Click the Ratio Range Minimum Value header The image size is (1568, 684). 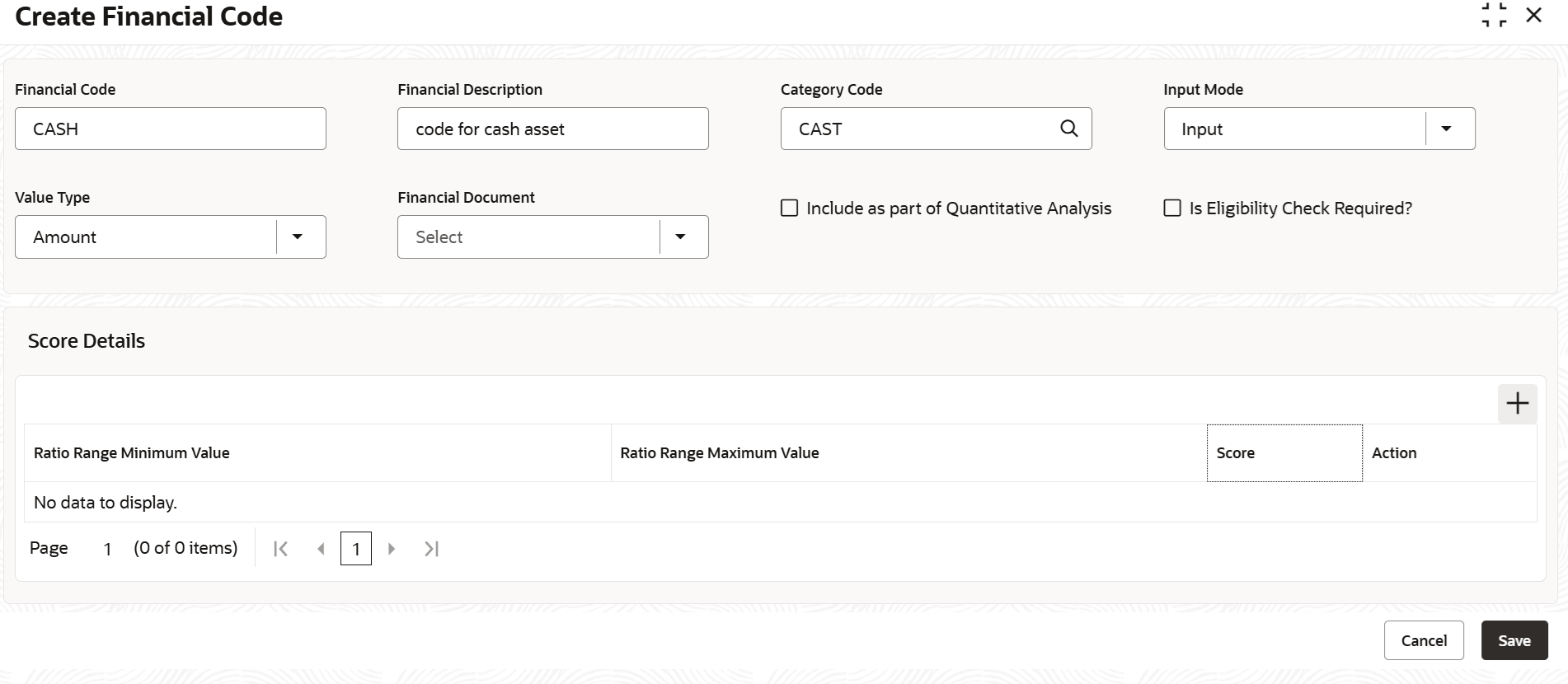point(132,453)
